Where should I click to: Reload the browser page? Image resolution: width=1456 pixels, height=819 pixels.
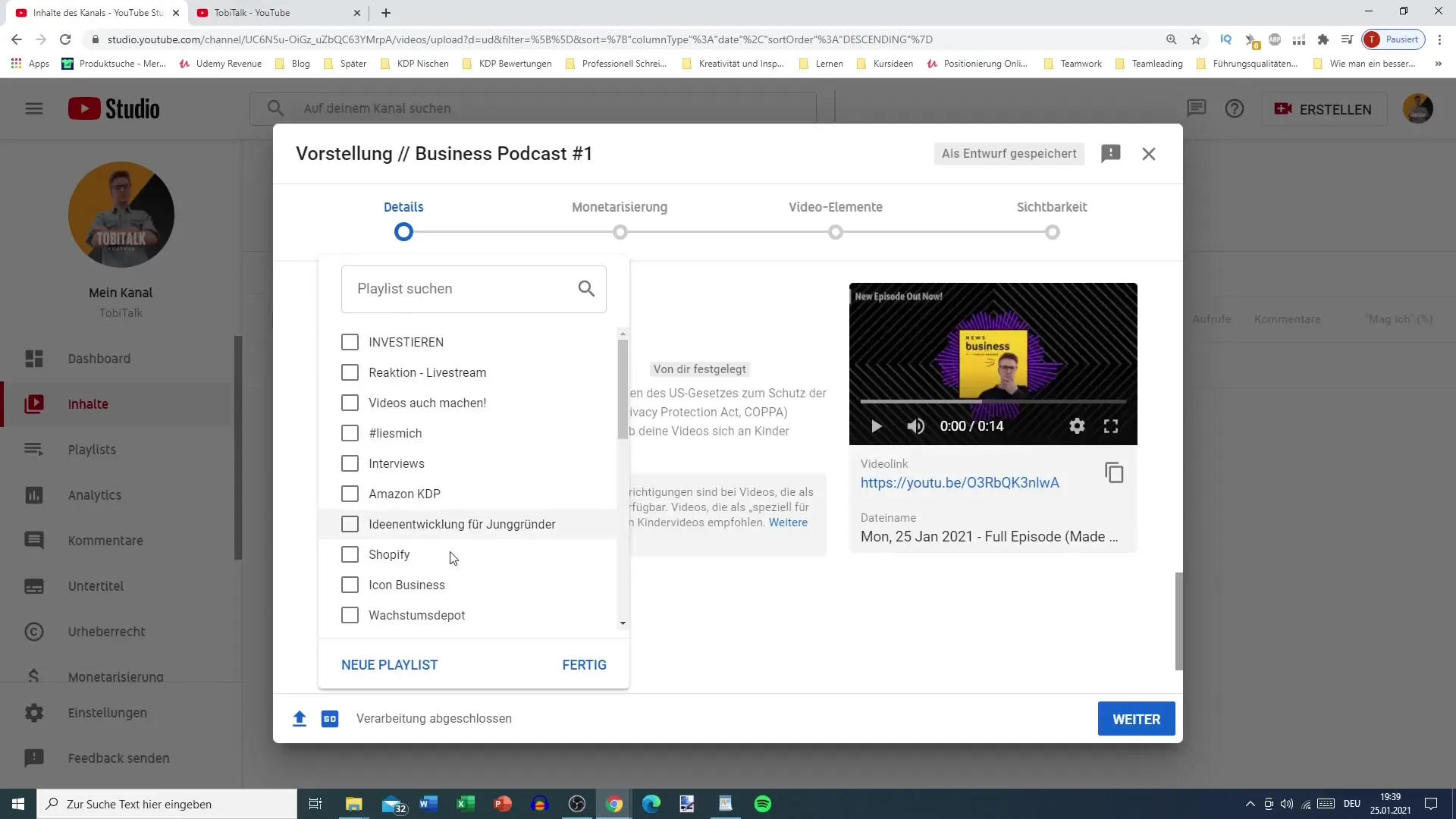pos(65,39)
